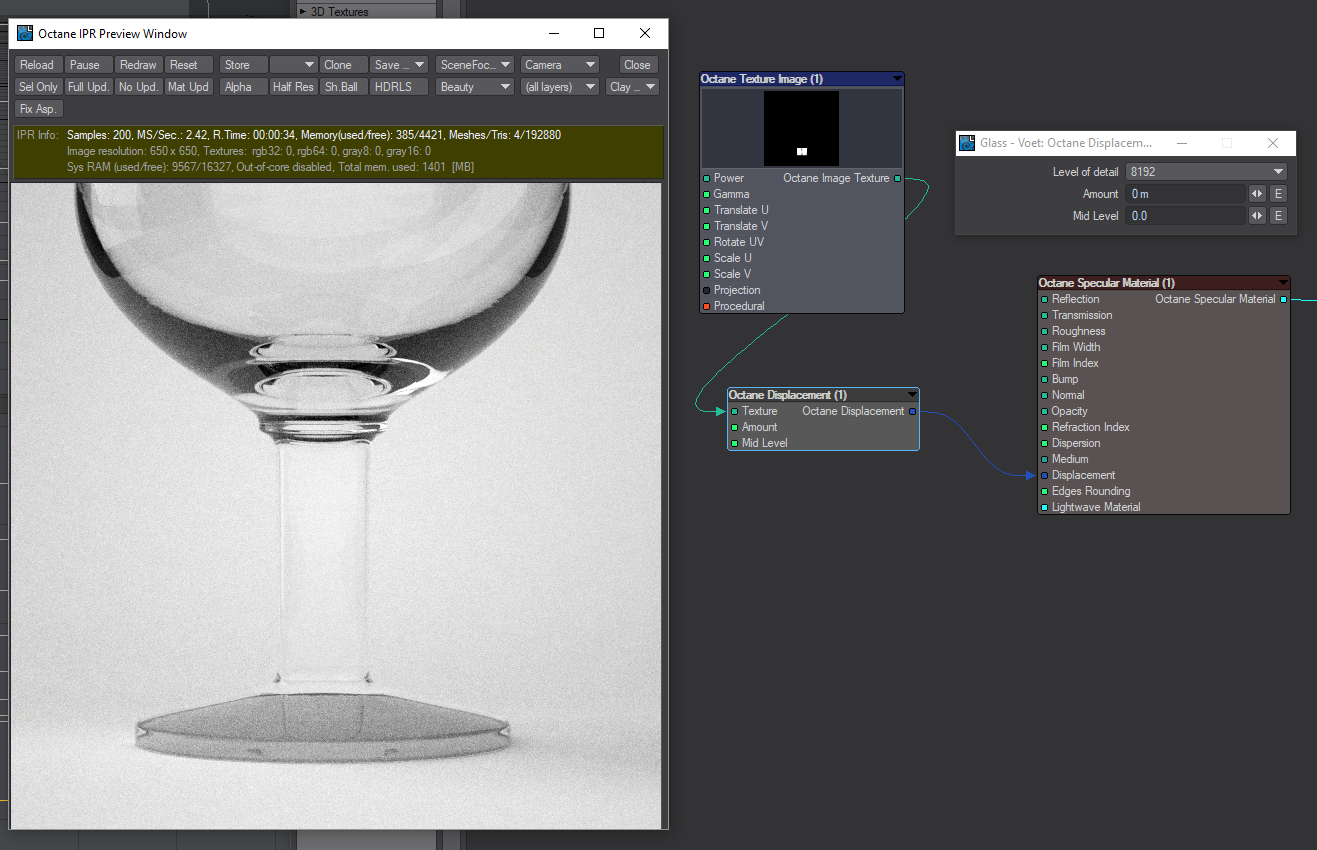The width and height of the screenshot is (1317, 850).
Task: Click the Refraction Index input port
Action: (1044, 428)
